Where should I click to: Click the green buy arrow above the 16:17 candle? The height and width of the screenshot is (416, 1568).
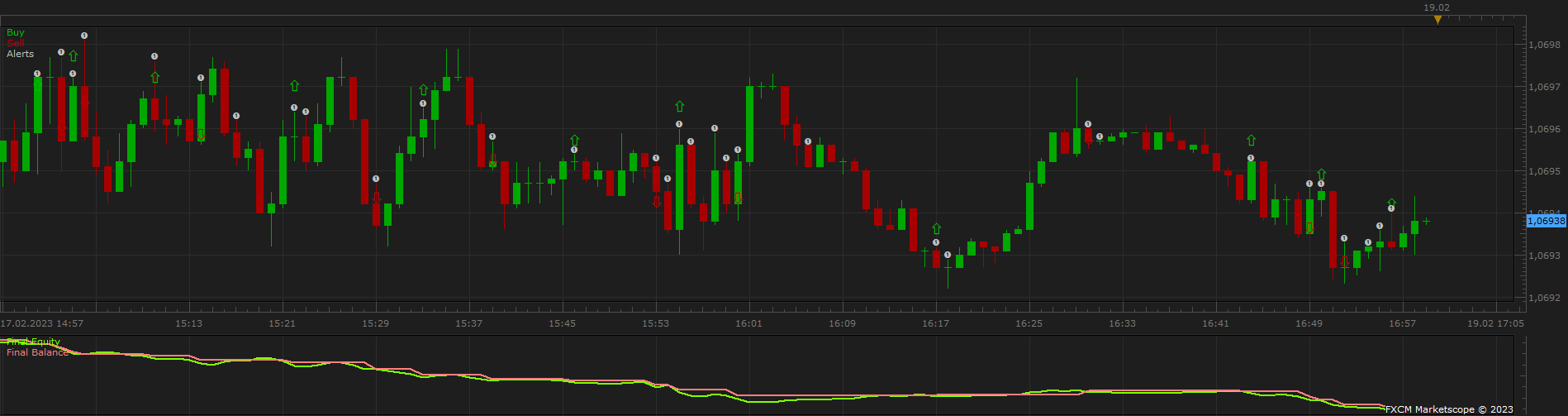[x=936, y=229]
